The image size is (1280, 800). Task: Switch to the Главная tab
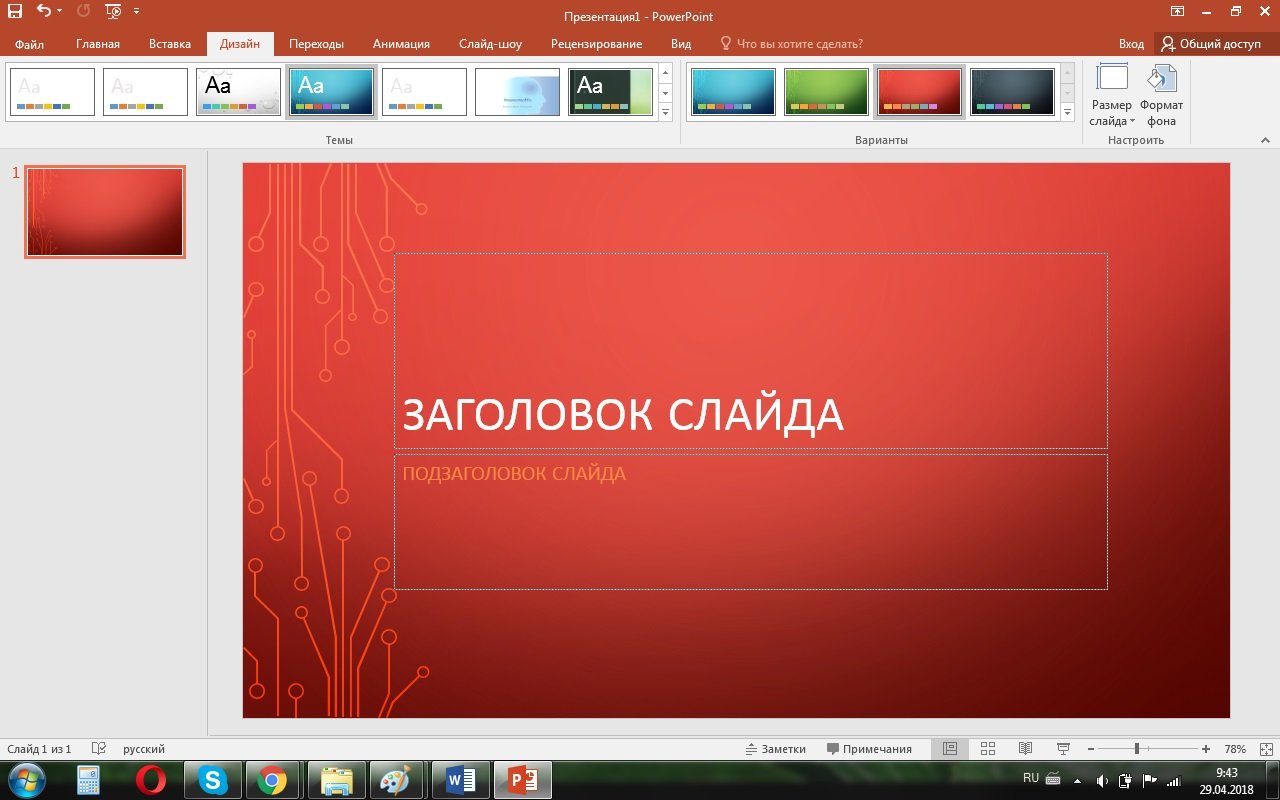click(98, 44)
